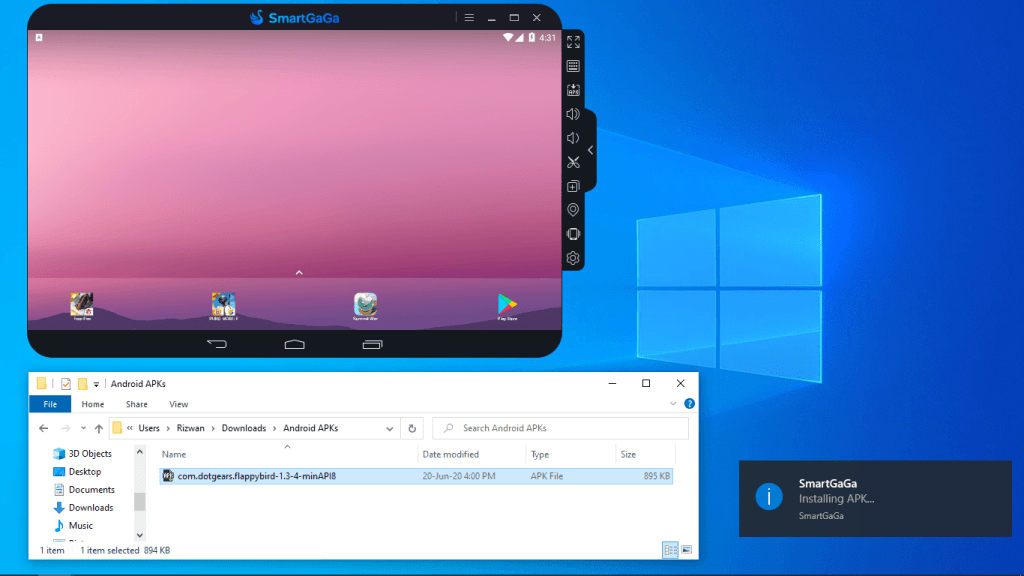Image resolution: width=1024 pixels, height=576 pixels.
Task: Open the location pin tool
Action: click(573, 210)
